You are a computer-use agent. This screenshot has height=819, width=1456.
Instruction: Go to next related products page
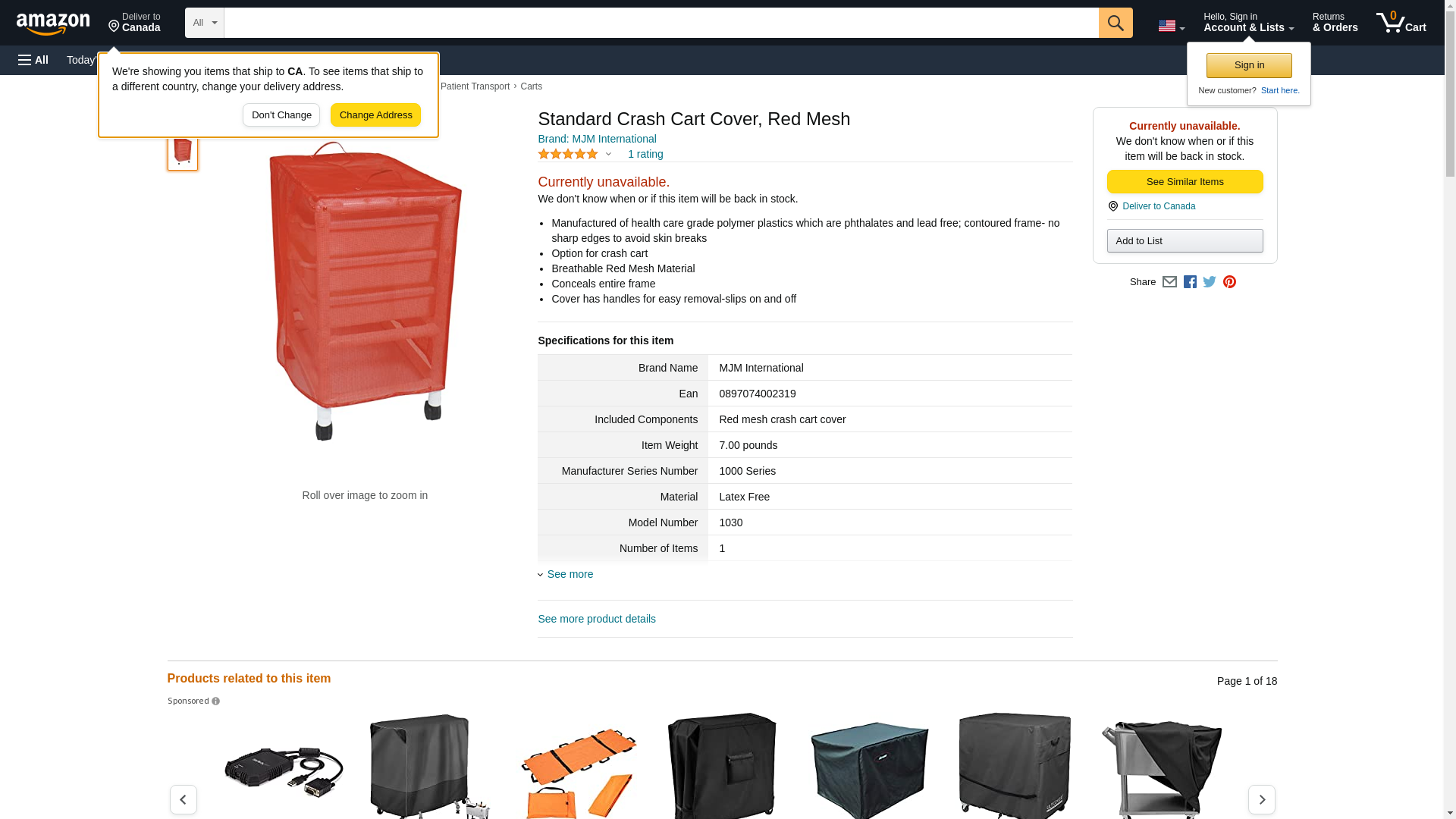coord(1261,799)
